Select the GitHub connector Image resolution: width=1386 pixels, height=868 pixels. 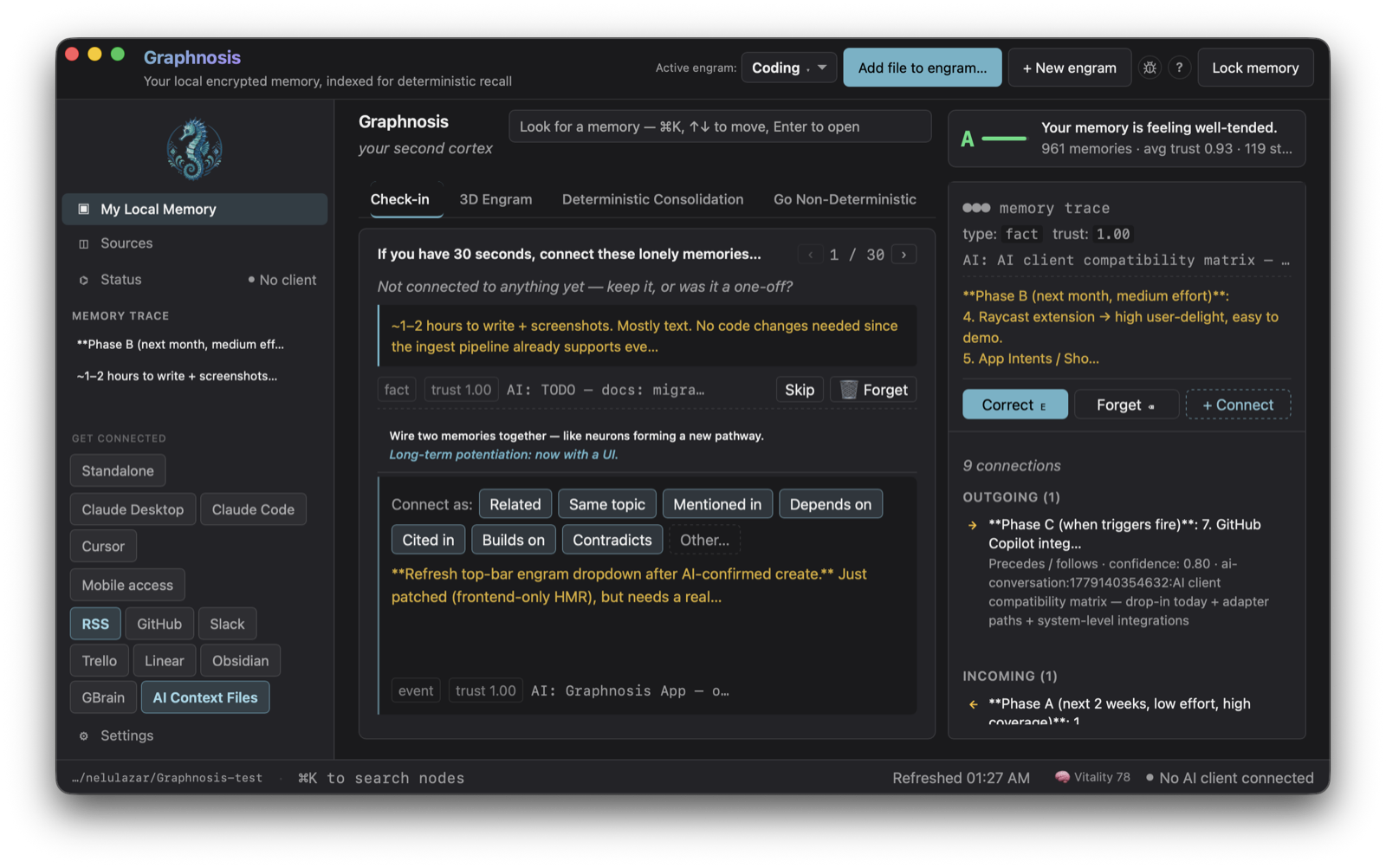coord(159,624)
